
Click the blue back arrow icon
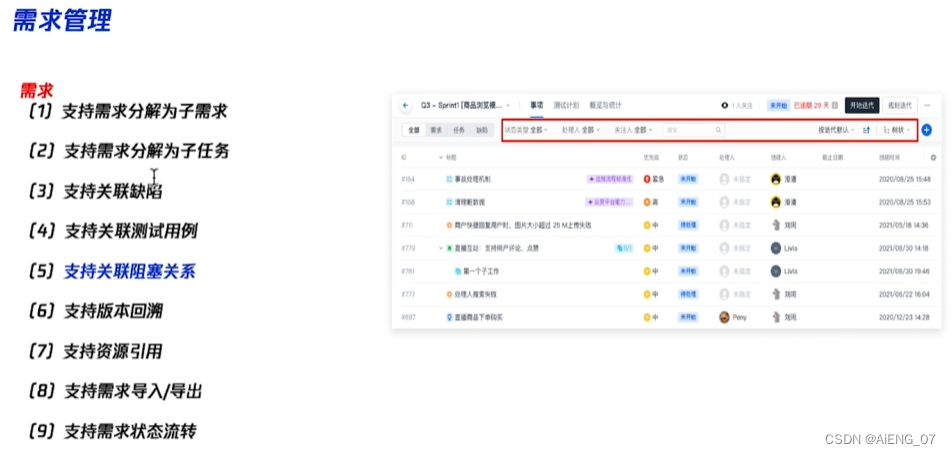pos(406,105)
